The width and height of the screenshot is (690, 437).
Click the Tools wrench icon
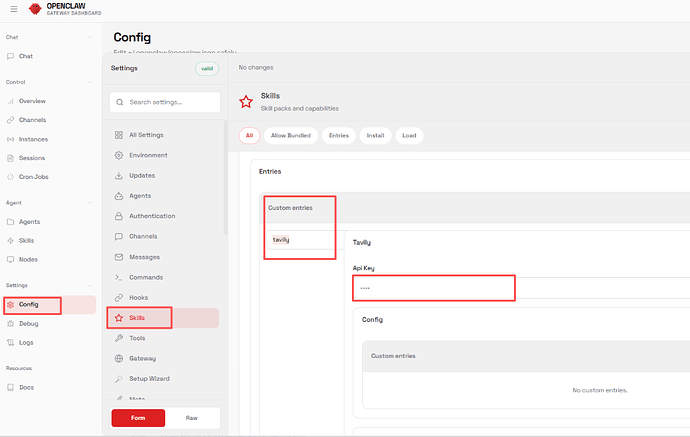[119, 338]
